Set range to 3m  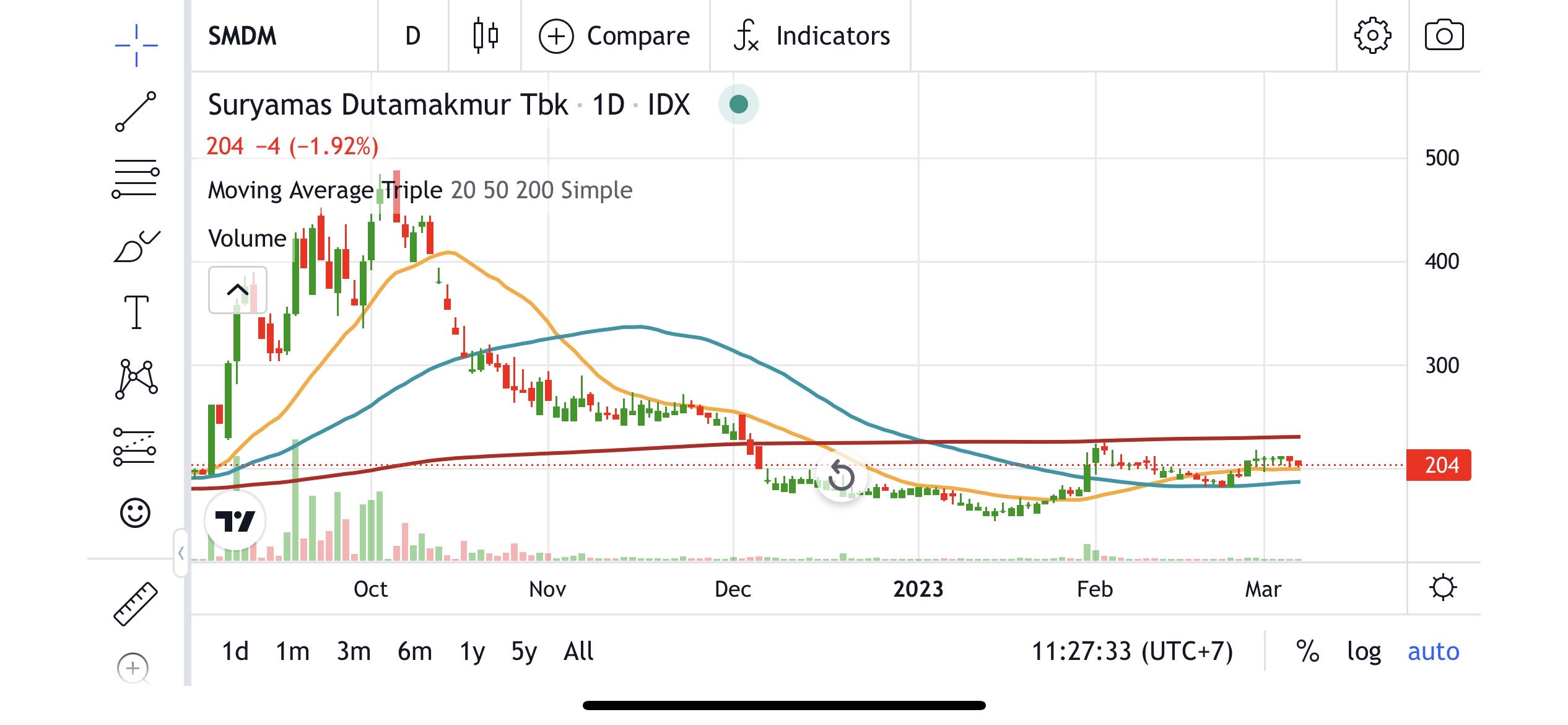pos(354,651)
